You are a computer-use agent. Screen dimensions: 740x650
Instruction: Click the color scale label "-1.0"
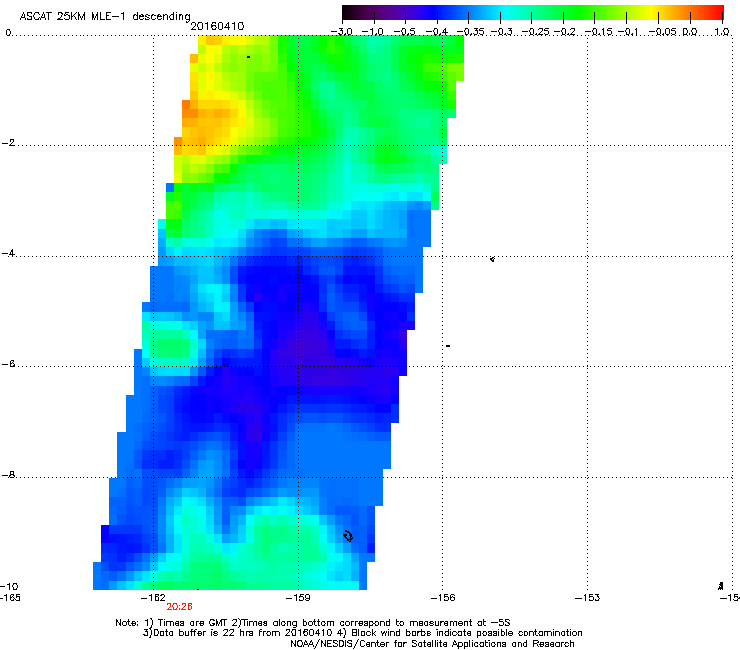374,32
